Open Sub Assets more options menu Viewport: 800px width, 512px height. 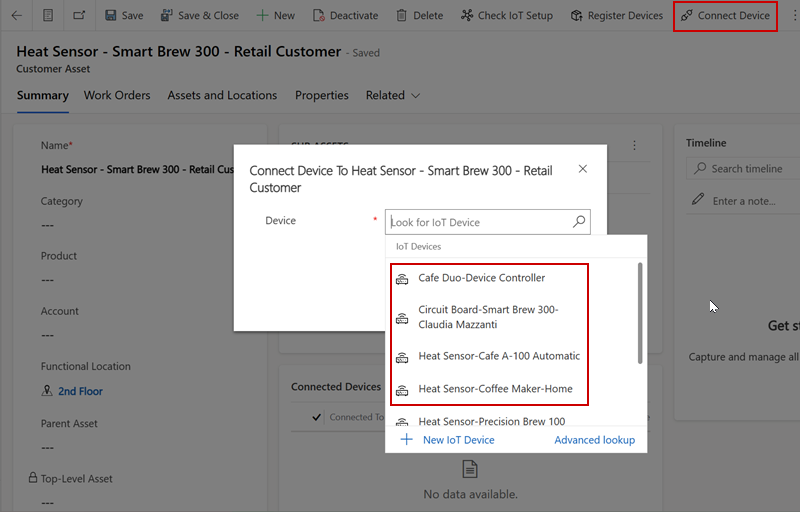click(x=634, y=145)
